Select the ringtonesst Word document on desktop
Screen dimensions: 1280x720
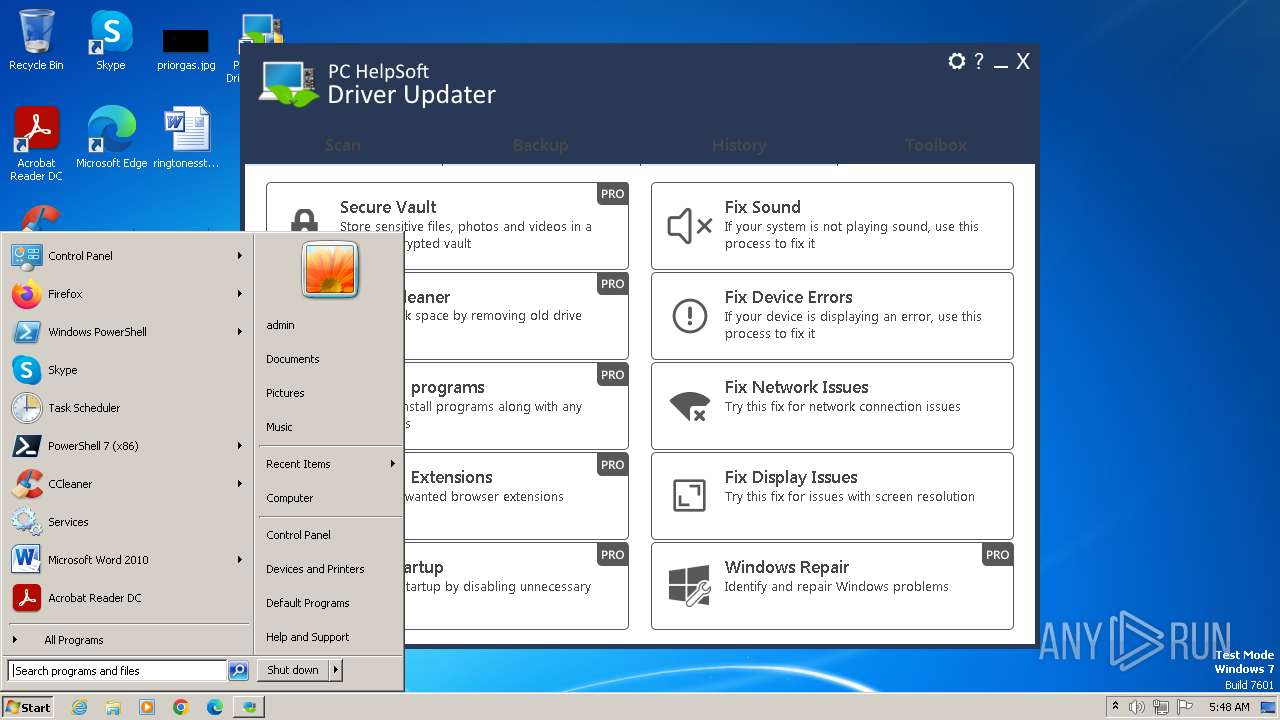pos(186,137)
